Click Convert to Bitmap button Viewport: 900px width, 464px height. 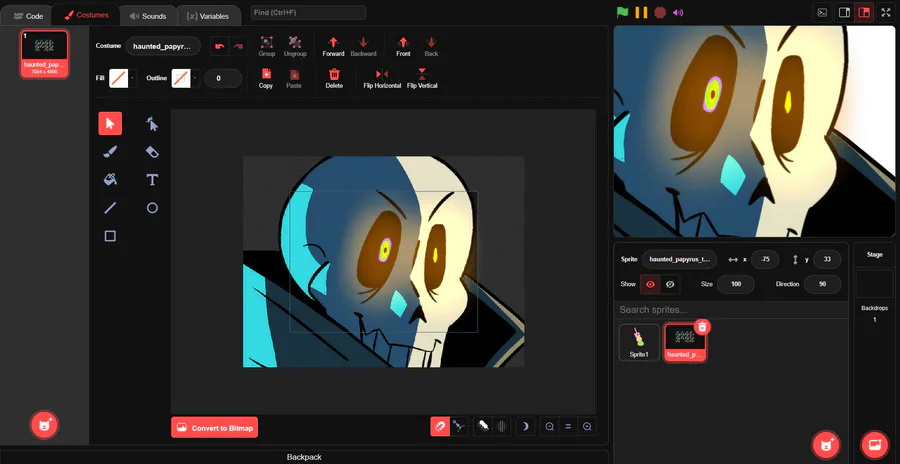click(x=215, y=427)
